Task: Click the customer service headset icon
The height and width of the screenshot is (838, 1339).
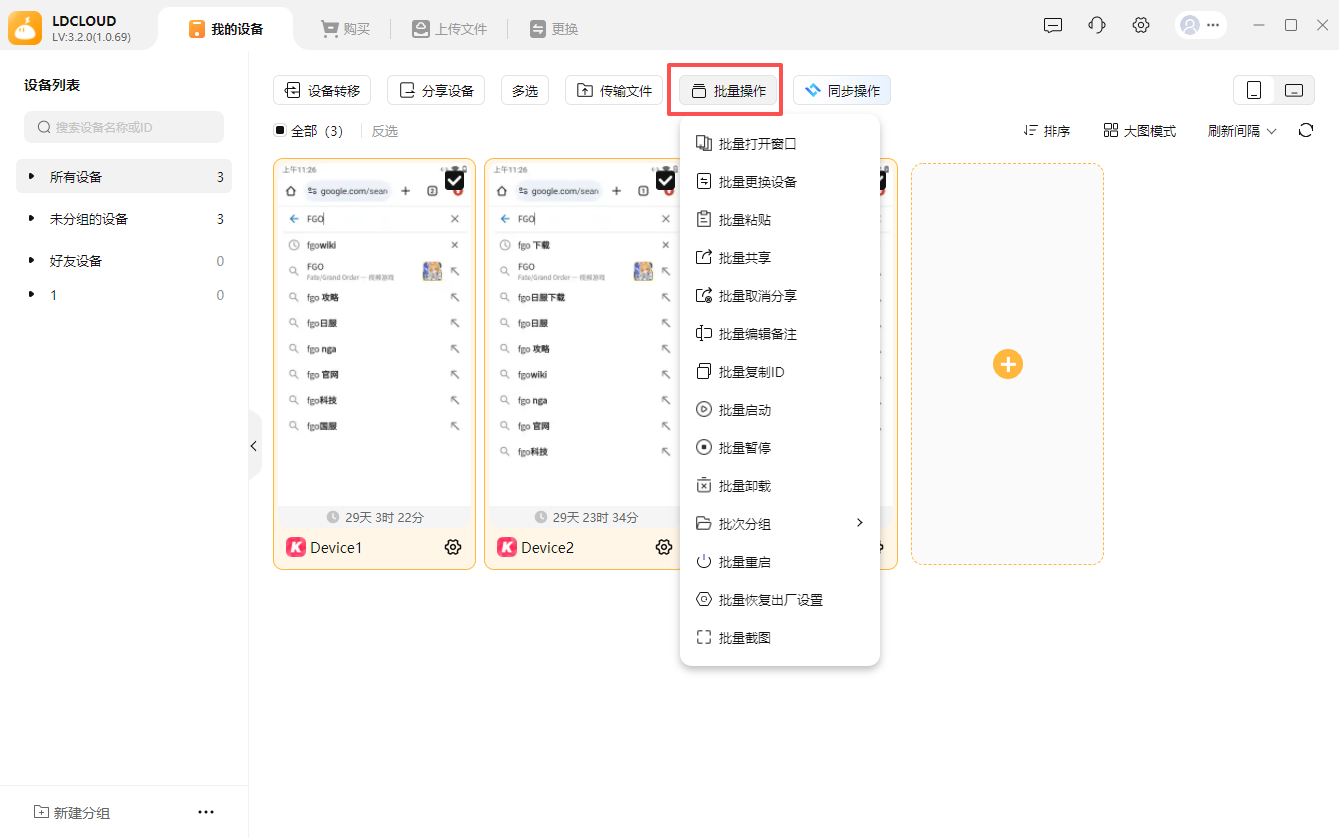Action: [1097, 26]
